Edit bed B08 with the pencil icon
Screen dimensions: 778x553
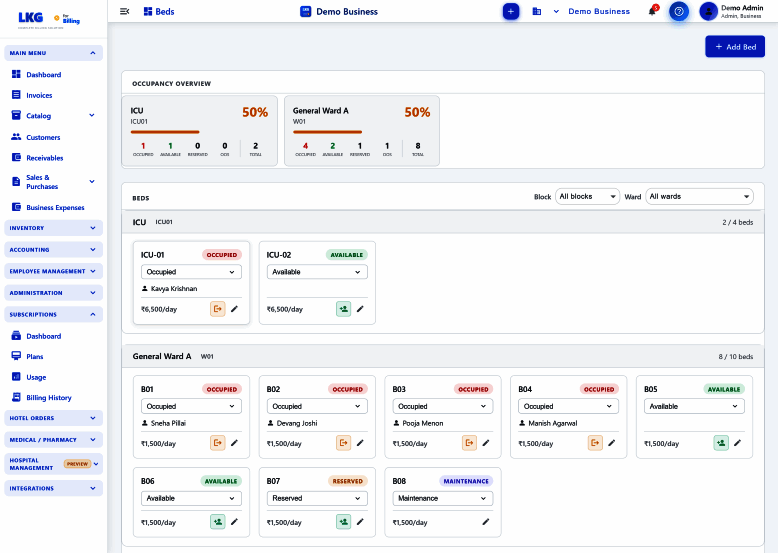(486, 522)
